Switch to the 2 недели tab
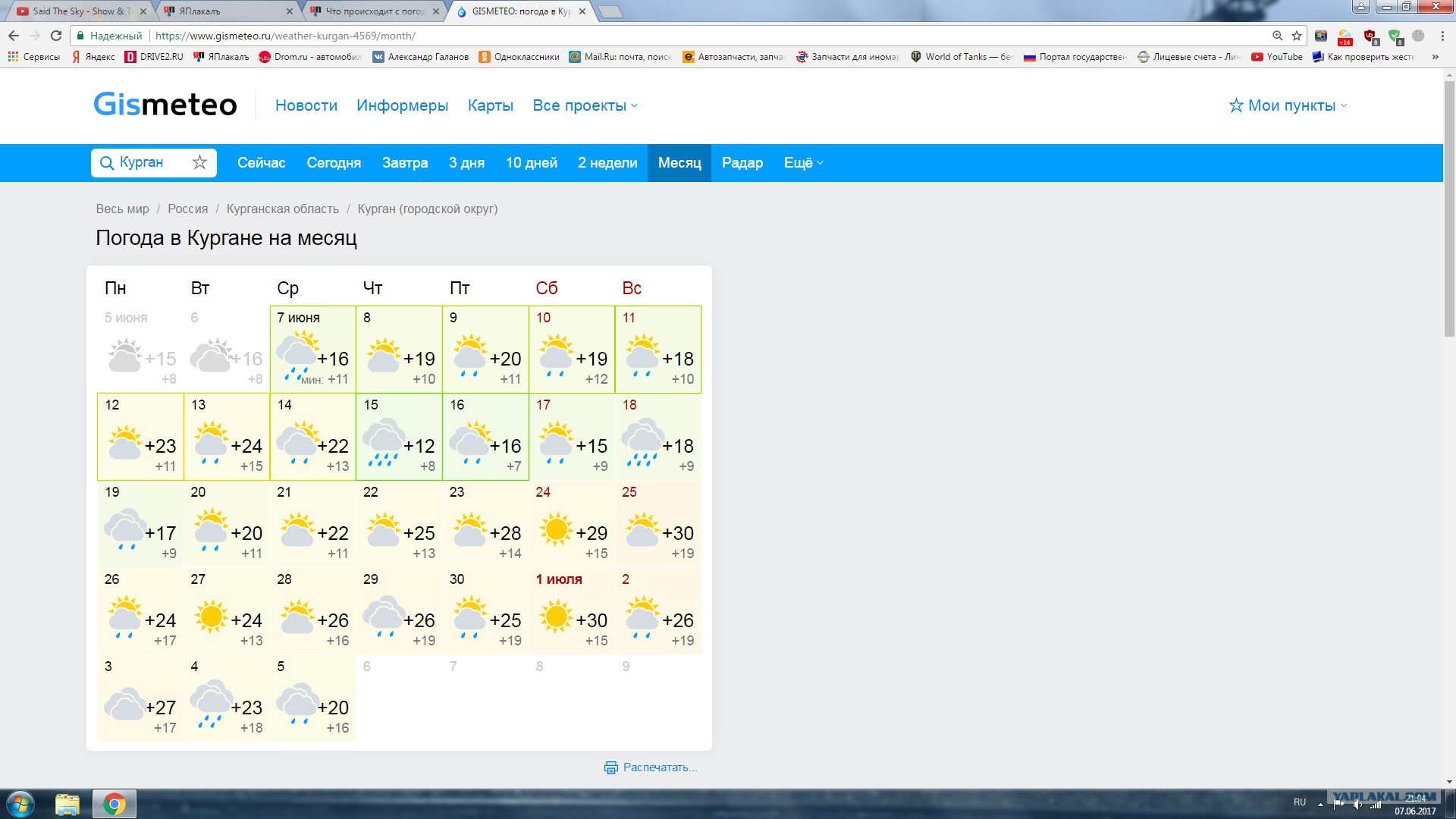This screenshot has height=819, width=1456. (x=607, y=163)
